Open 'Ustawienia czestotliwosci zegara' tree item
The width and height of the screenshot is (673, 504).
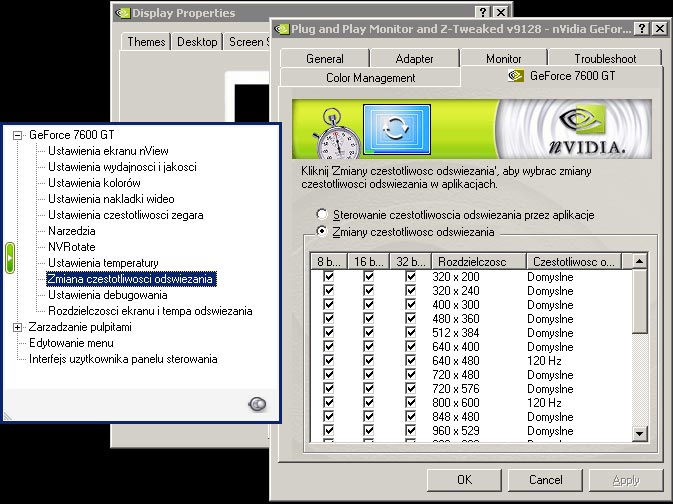126,215
